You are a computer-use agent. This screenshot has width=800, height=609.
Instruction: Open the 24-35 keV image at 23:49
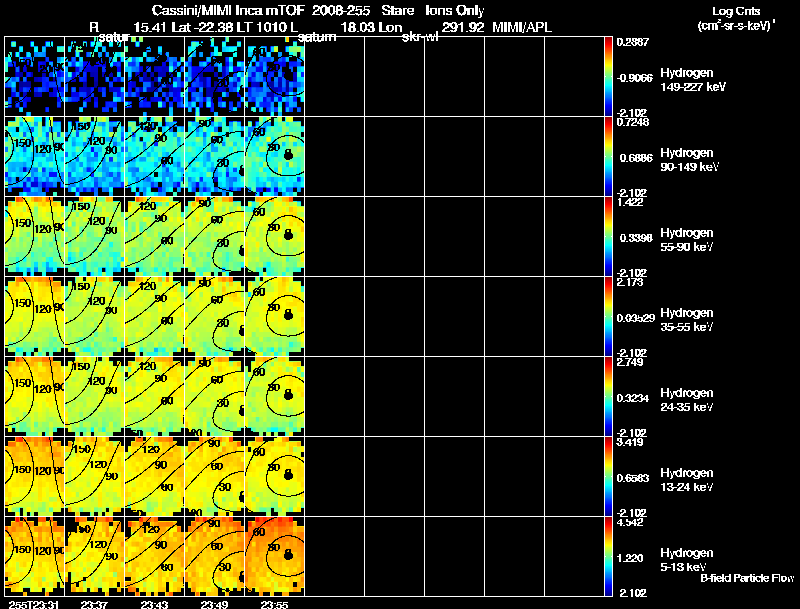point(214,397)
